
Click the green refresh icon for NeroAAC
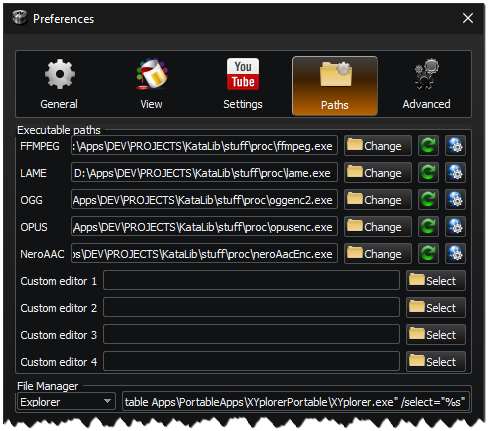[428, 254]
